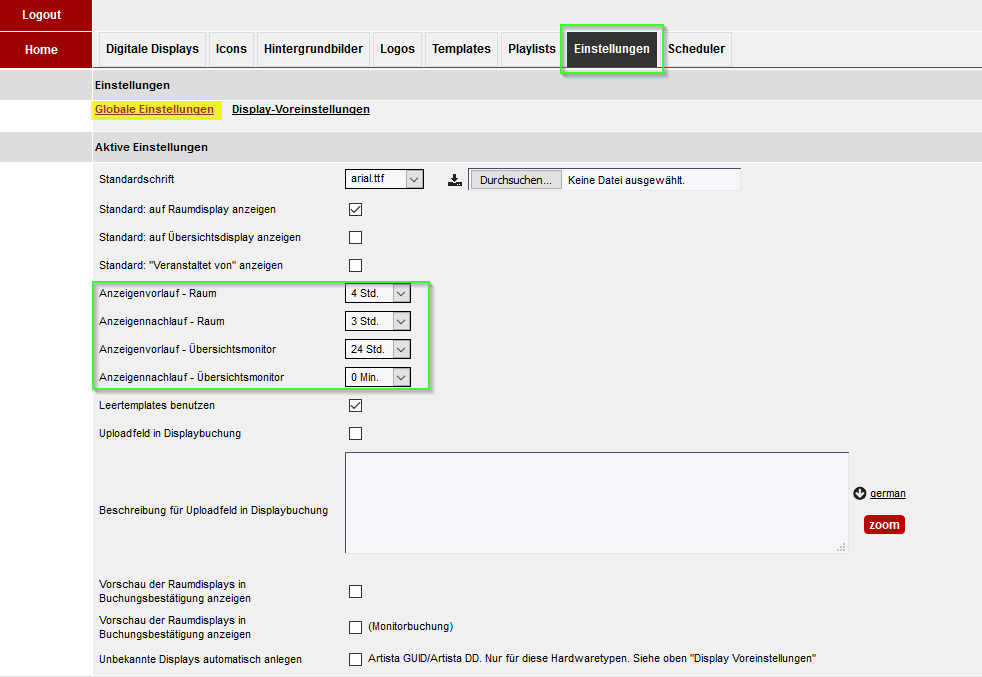
Task: Go to the Hintergrundbilder tab
Action: (x=313, y=49)
